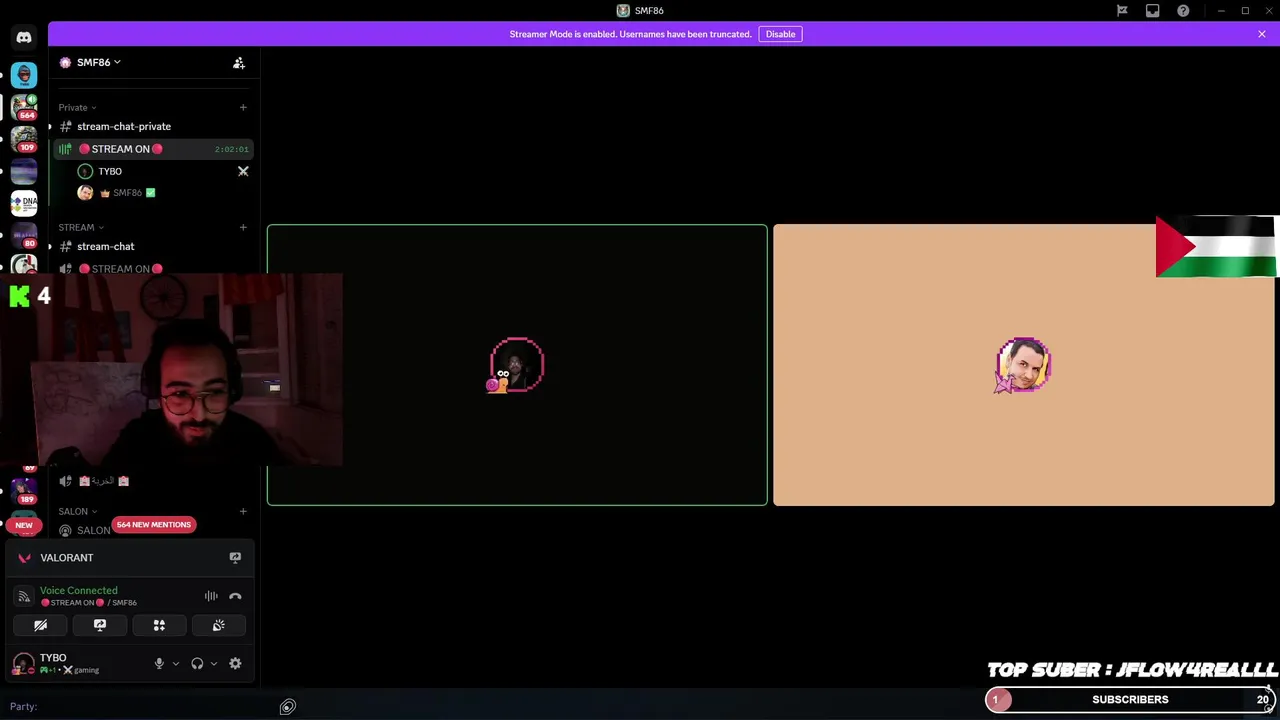This screenshot has width=1280, height=720.
Task: Deafen with the headphones icon
Action: tap(197, 664)
